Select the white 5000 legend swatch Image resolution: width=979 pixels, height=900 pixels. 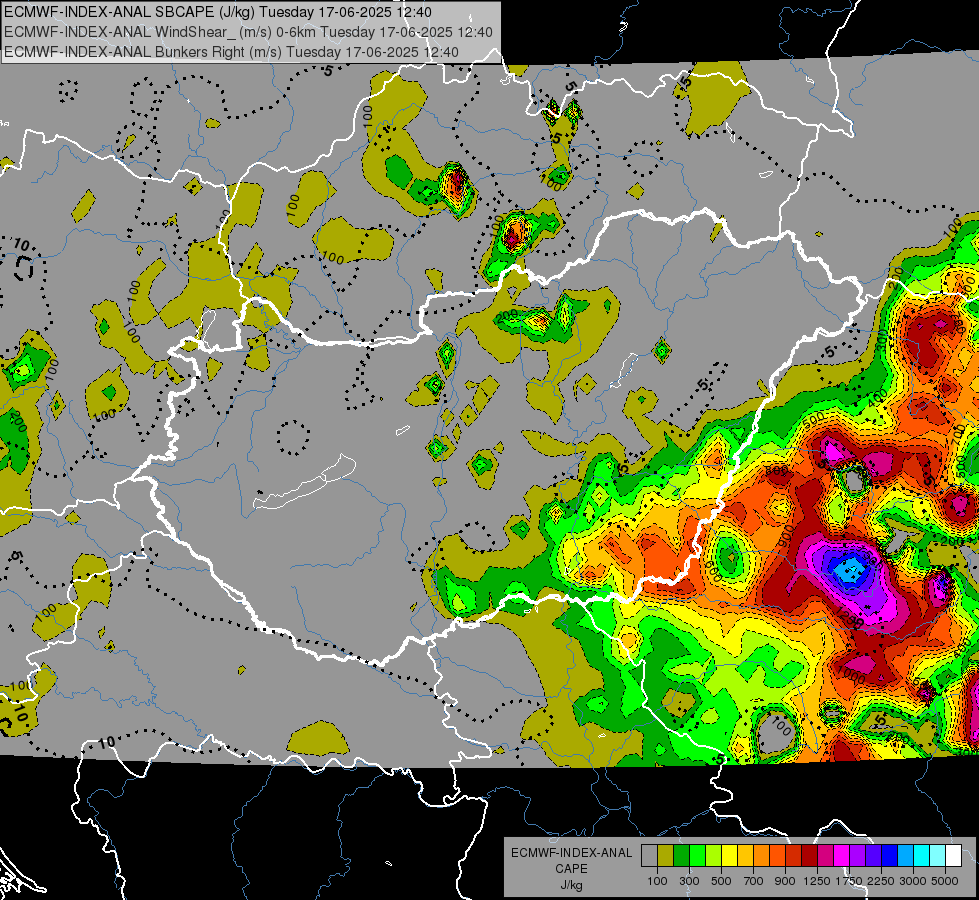coord(953,856)
